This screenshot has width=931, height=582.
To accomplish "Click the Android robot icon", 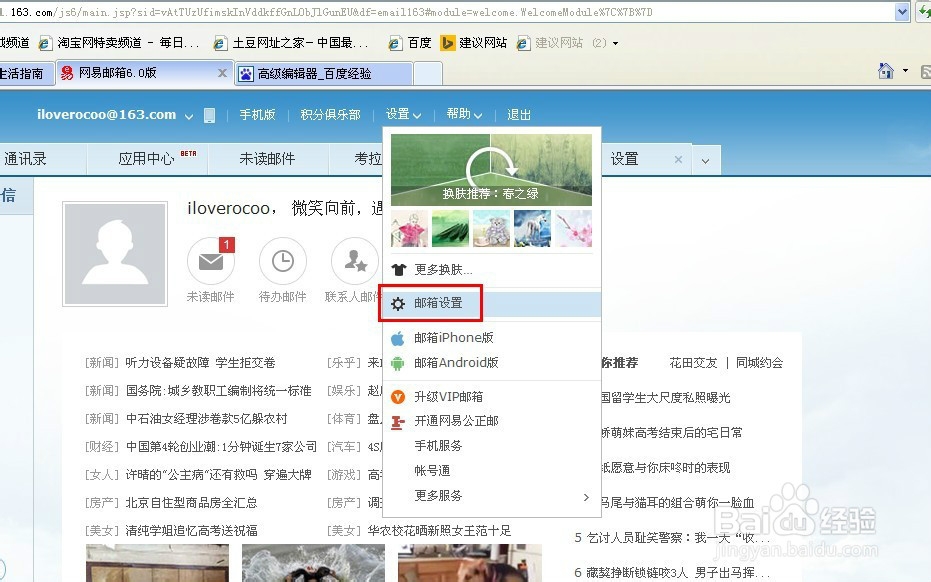I will click(398, 363).
